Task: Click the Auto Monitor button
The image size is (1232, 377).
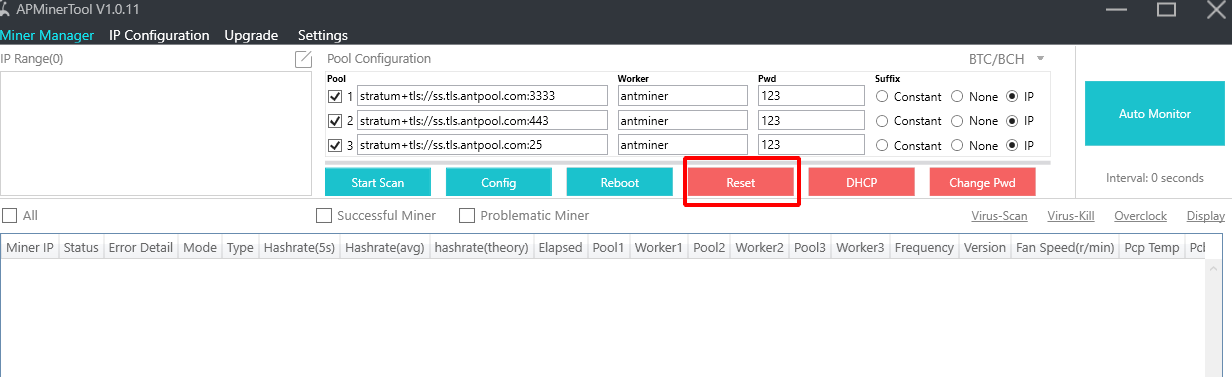Action: coord(1155,114)
